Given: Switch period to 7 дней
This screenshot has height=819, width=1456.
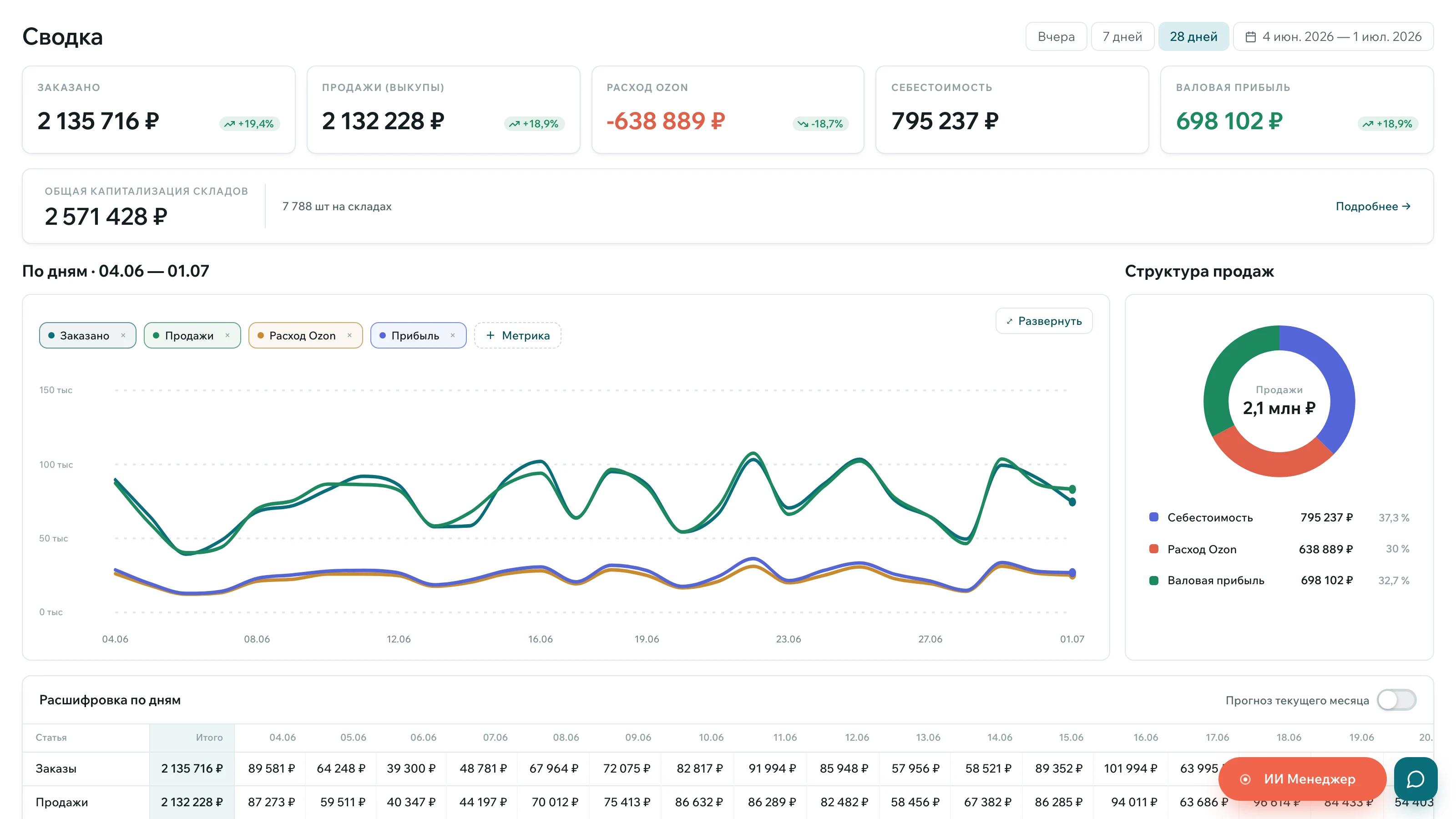Looking at the screenshot, I should pyautogui.click(x=1122, y=37).
